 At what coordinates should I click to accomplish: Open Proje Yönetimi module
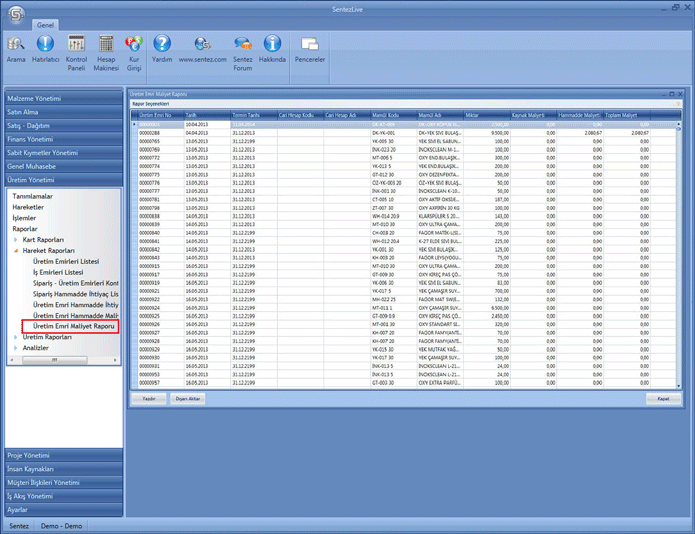[64, 455]
